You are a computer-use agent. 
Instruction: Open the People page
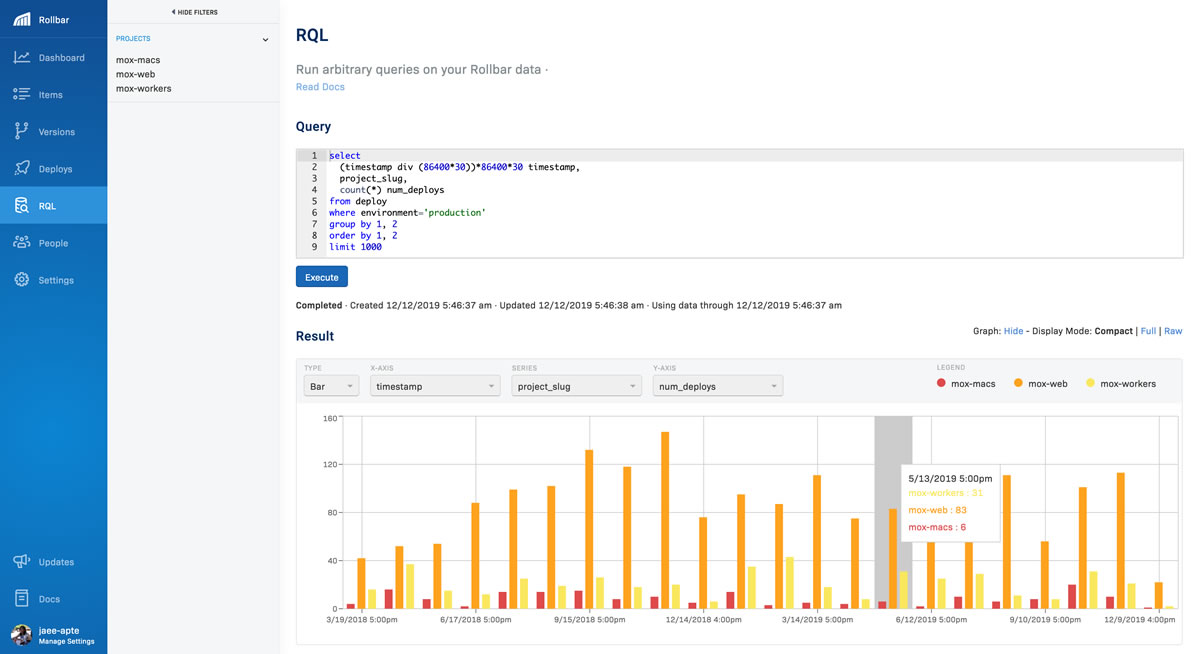[x=54, y=243]
